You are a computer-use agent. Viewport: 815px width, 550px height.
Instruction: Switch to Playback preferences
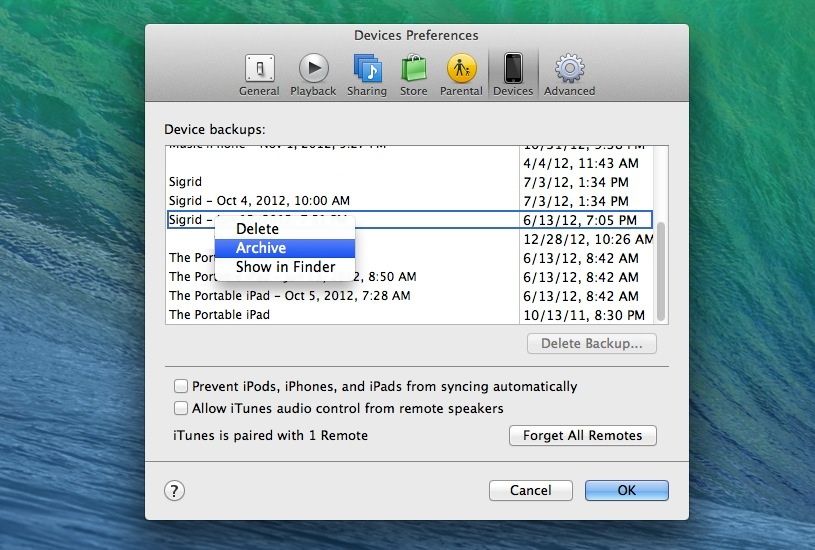click(x=313, y=74)
